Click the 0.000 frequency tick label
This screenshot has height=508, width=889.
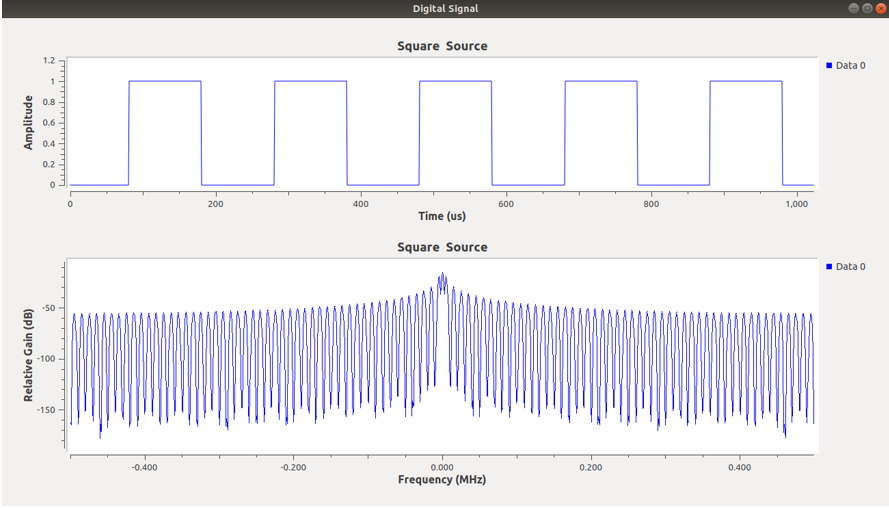(442, 466)
